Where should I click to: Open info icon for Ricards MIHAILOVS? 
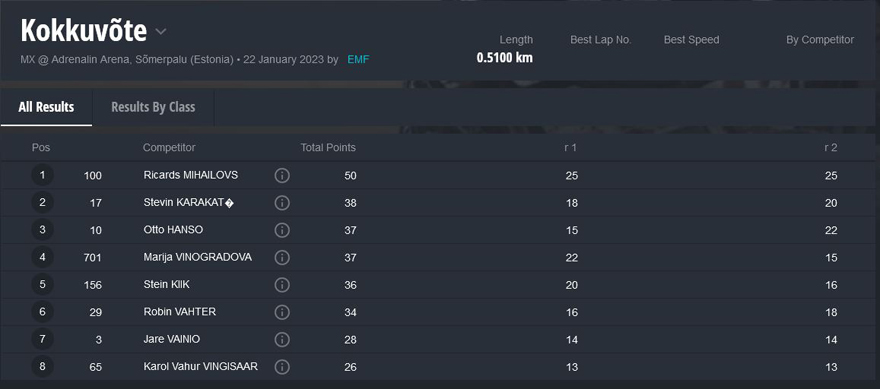(x=282, y=176)
